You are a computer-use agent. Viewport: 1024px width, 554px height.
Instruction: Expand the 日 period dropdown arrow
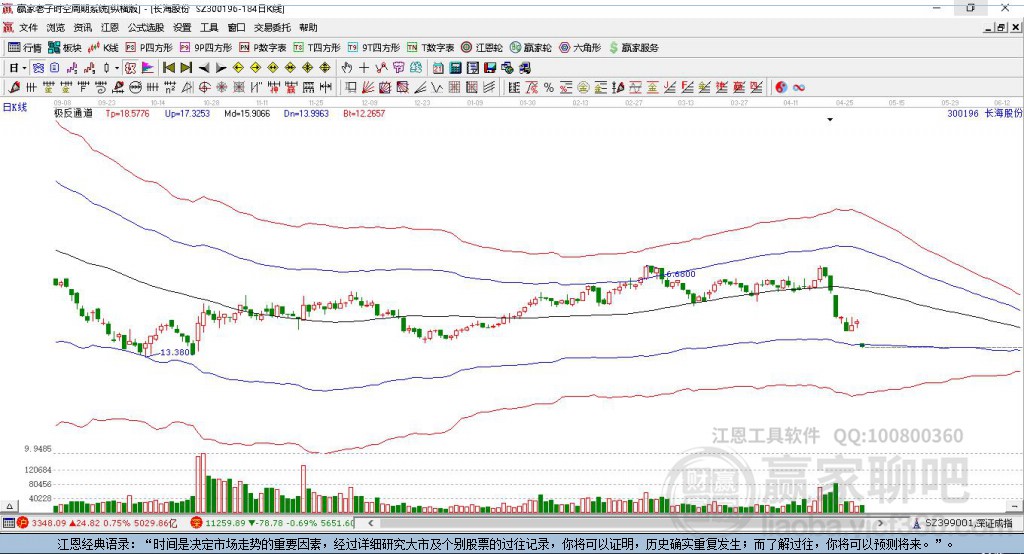tap(24, 68)
